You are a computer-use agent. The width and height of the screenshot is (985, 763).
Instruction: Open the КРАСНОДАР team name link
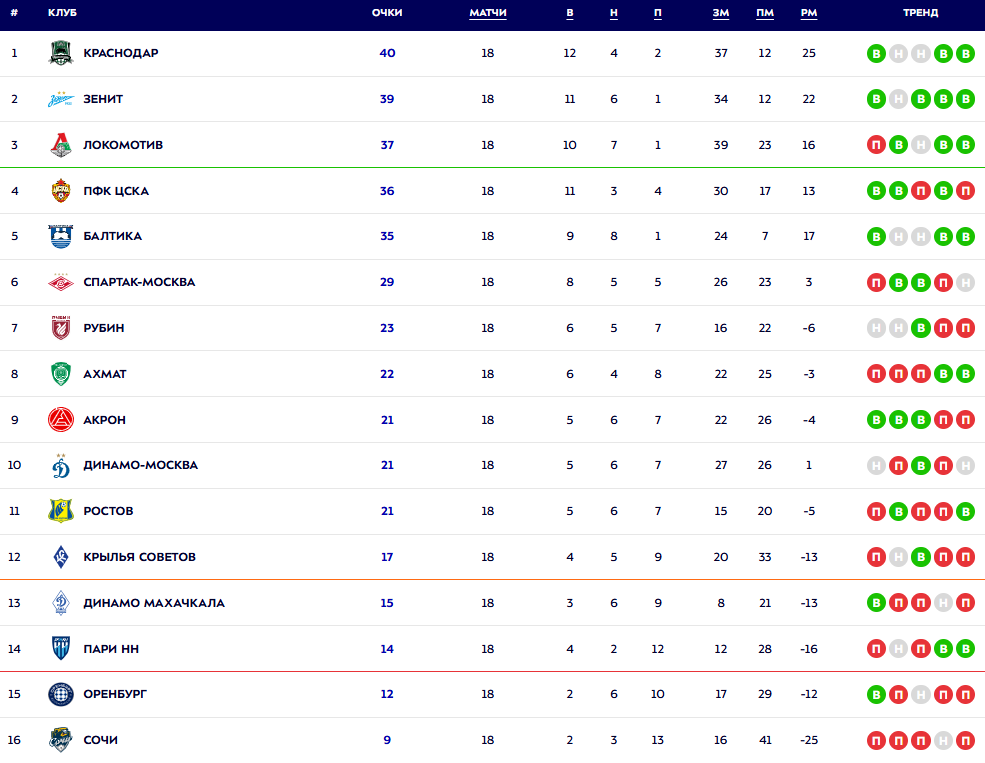pyautogui.click(x=121, y=53)
